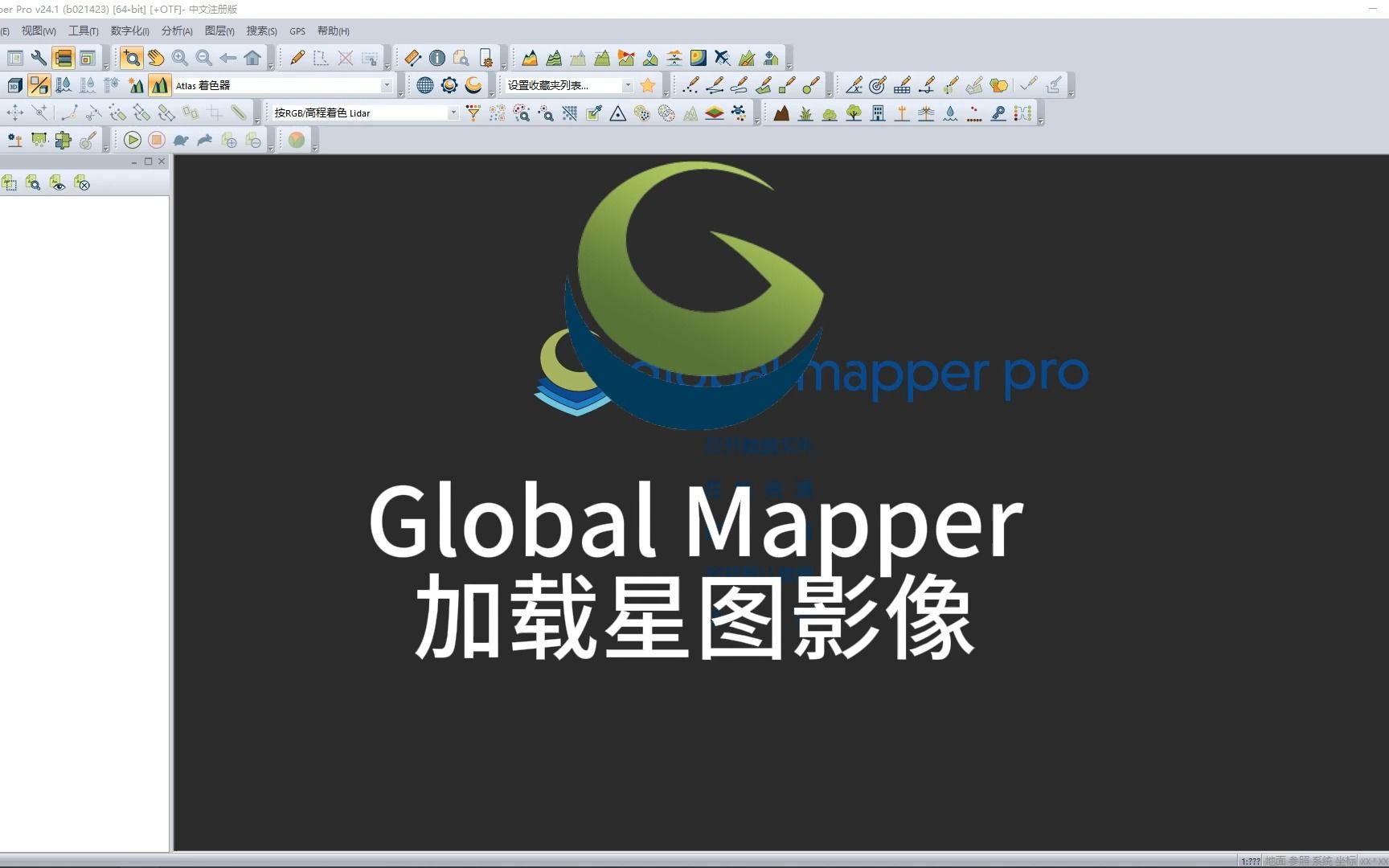Viewport: 1389px width, 868px height.
Task: Click the orange crescent globe icon
Action: pyautogui.click(x=473, y=85)
